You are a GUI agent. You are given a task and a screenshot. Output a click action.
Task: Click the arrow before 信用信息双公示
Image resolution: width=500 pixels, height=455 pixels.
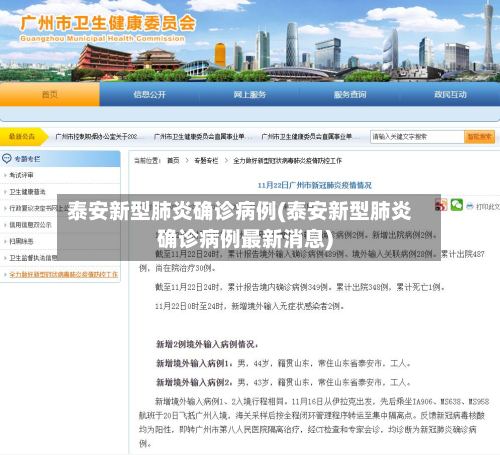coord(5,225)
